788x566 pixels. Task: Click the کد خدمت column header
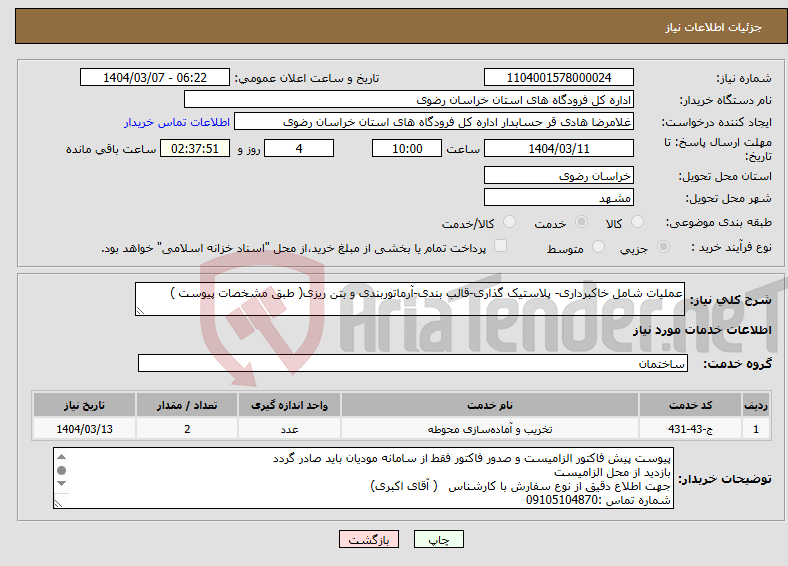click(691, 405)
